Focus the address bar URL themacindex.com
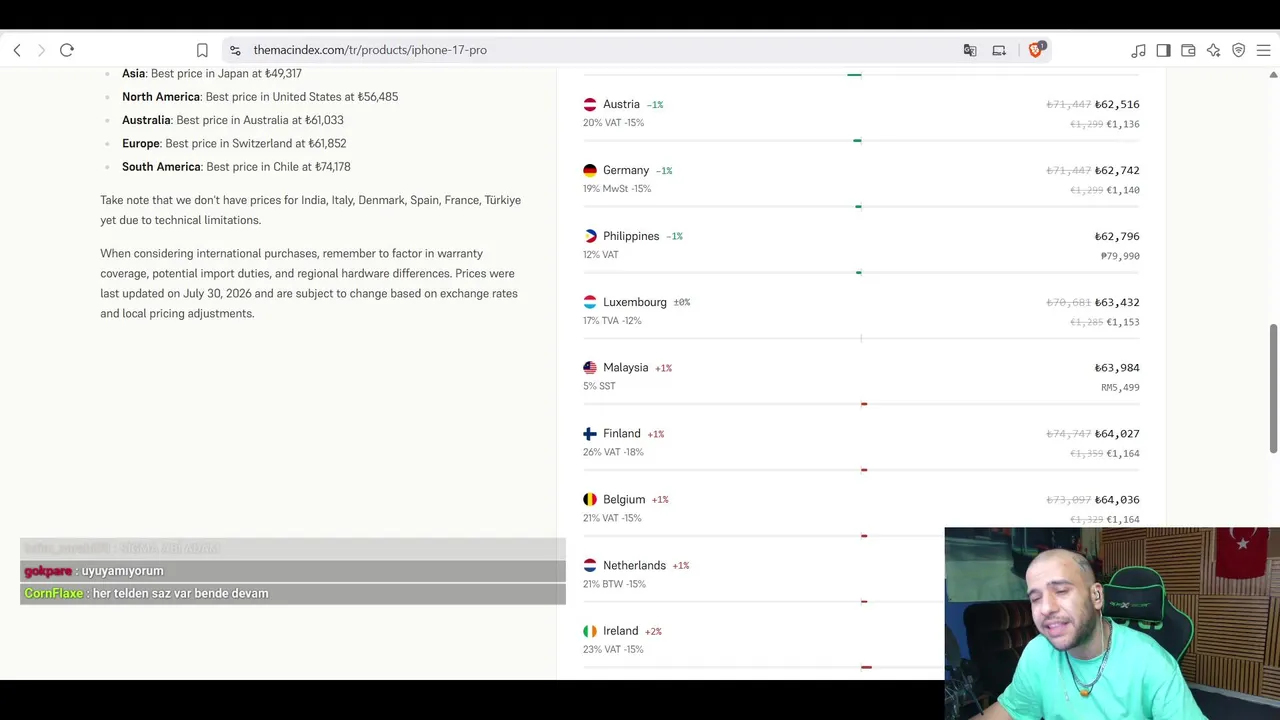 click(x=370, y=50)
